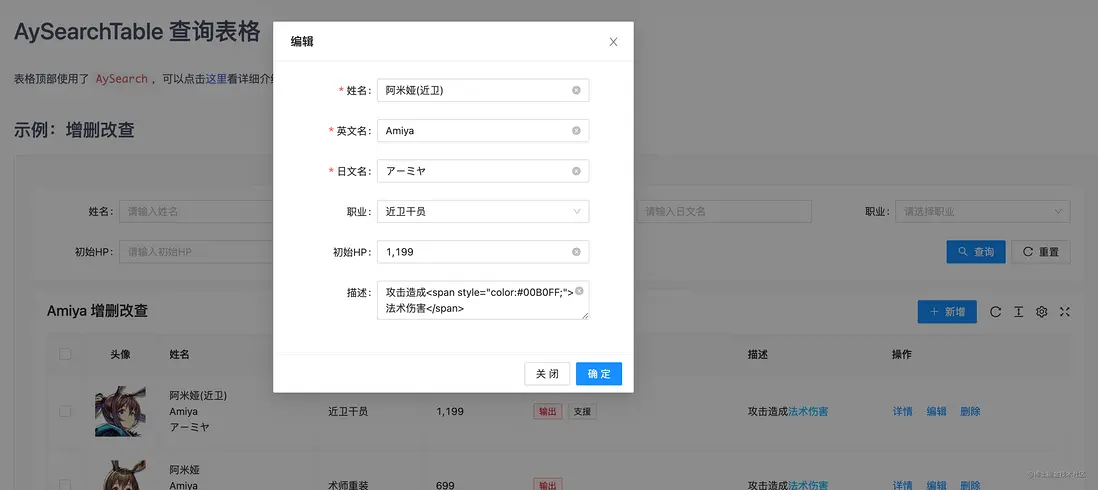
Task: Click the table refresh icon beside 新增
Action: (x=995, y=312)
